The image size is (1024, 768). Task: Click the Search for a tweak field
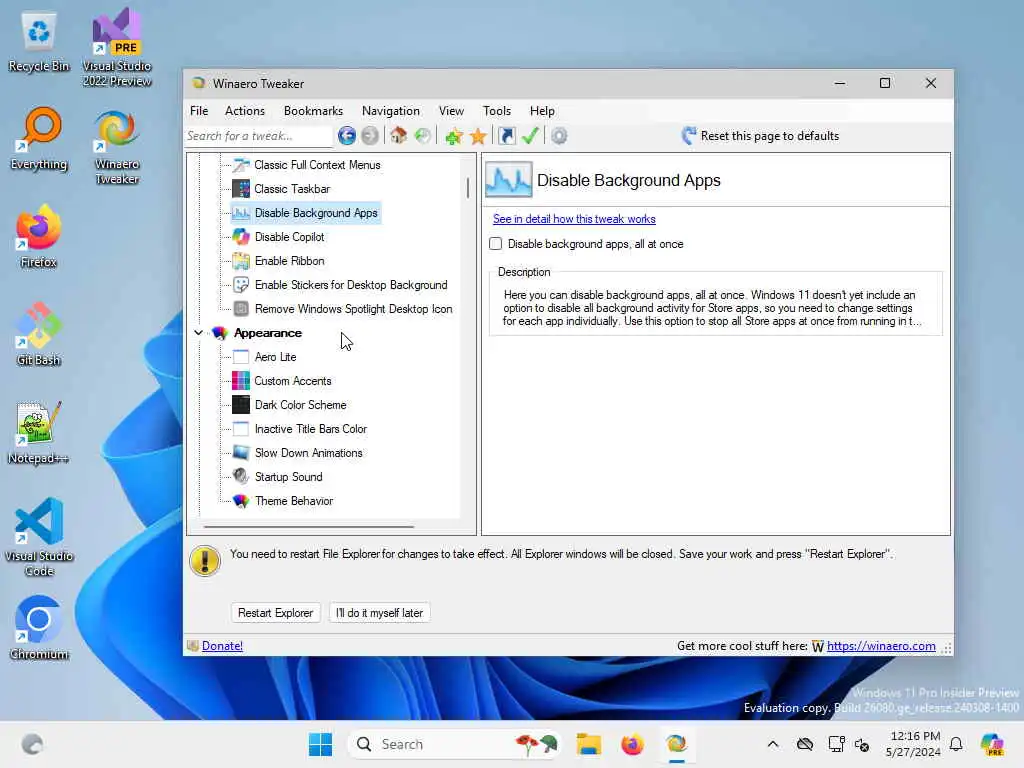pyautogui.click(x=259, y=136)
